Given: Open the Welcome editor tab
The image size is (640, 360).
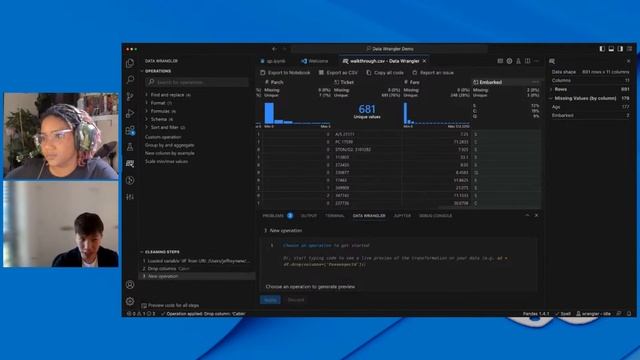Looking at the screenshot, I should click(315, 61).
